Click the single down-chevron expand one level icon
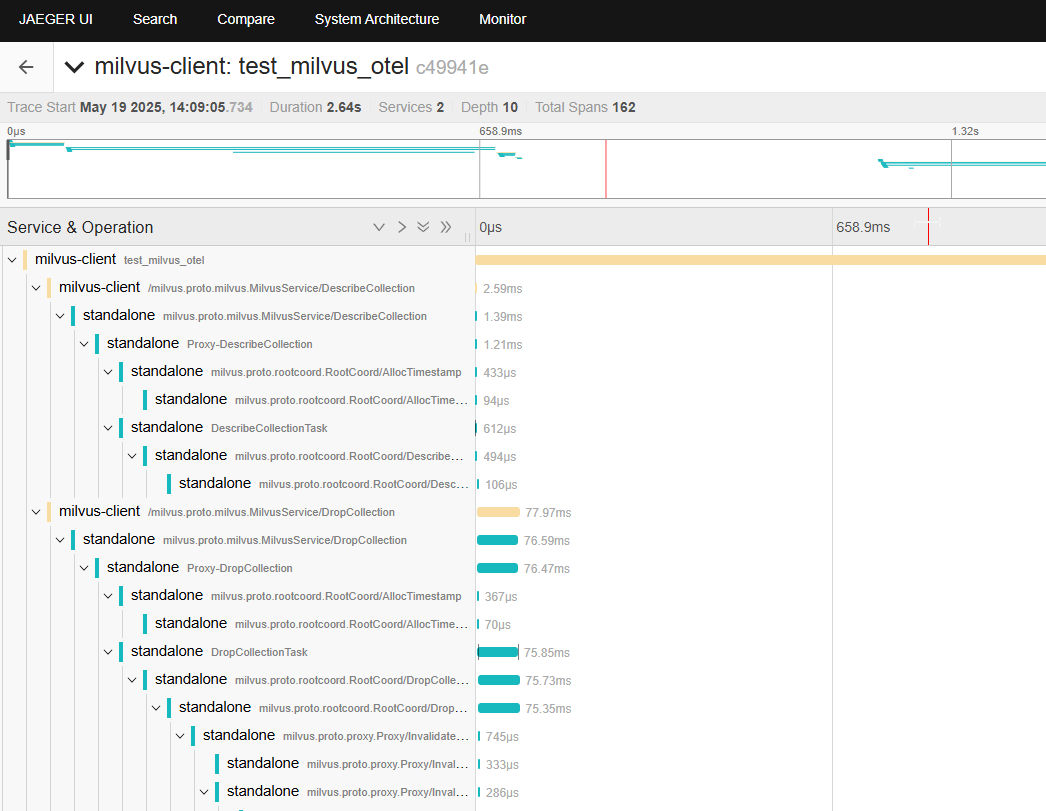The image size is (1046, 811). (x=379, y=227)
